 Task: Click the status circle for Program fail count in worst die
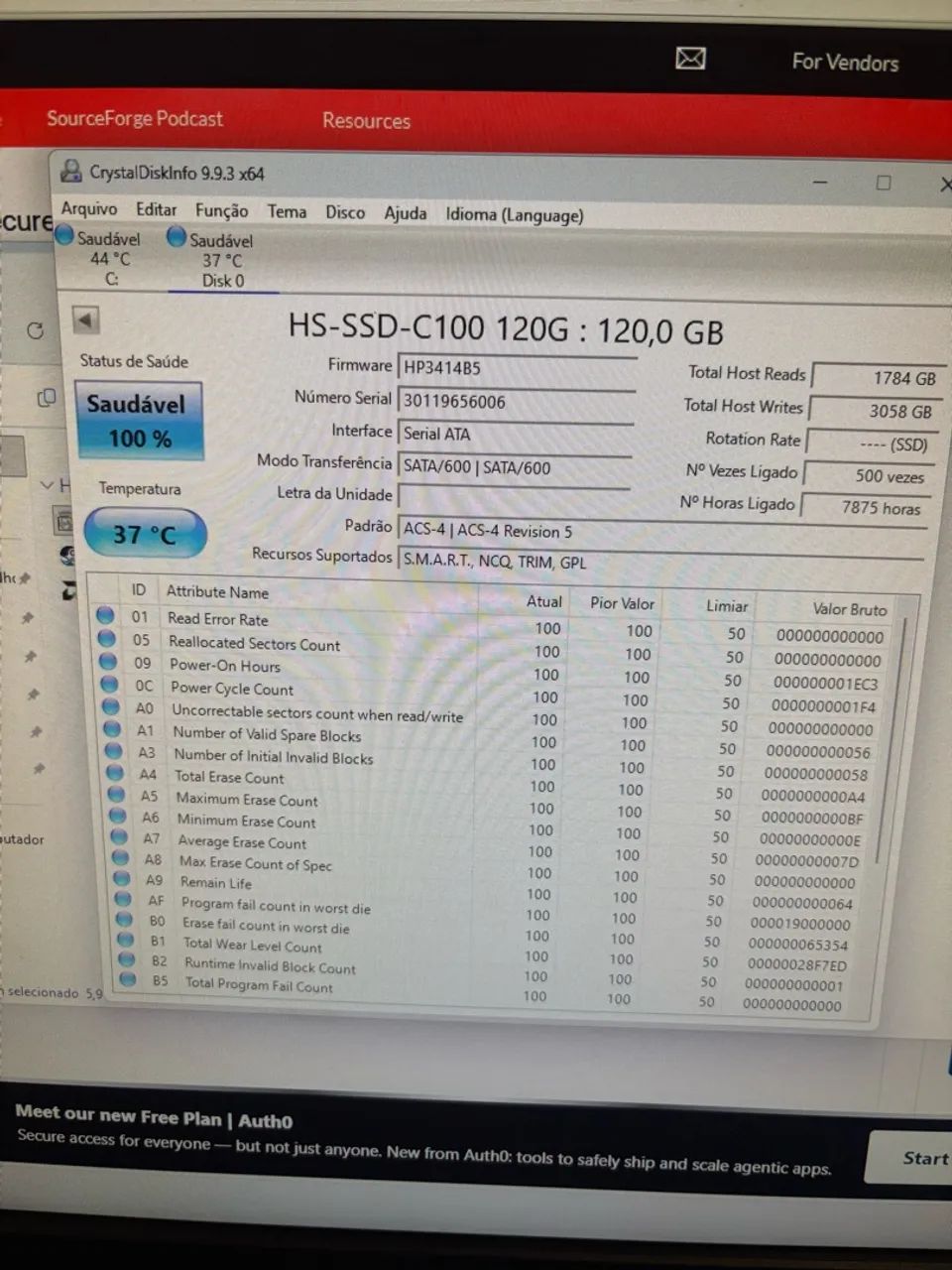[x=123, y=900]
